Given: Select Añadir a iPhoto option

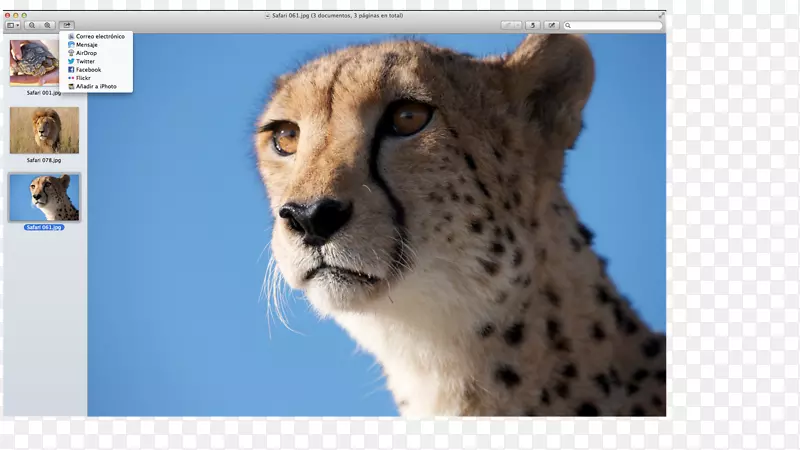Looking at the screenshot, I should (x=96, y=87).
